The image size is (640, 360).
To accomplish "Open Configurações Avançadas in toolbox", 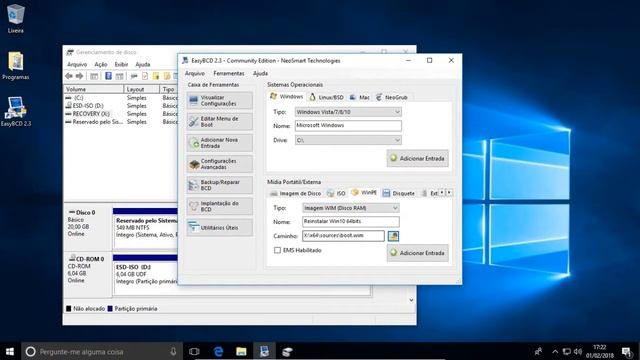I will pyautogui.click(x=220, y=164).
